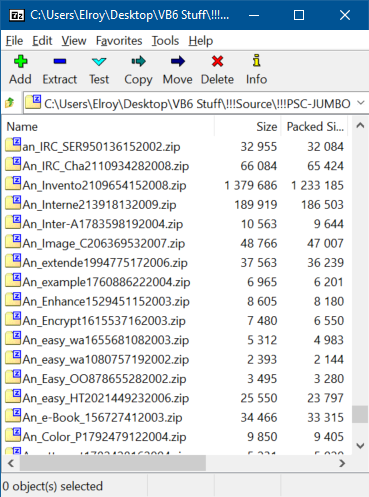Open the Tools menu
The width and height of the screenshot is (369, 497).
pos(165,41)
